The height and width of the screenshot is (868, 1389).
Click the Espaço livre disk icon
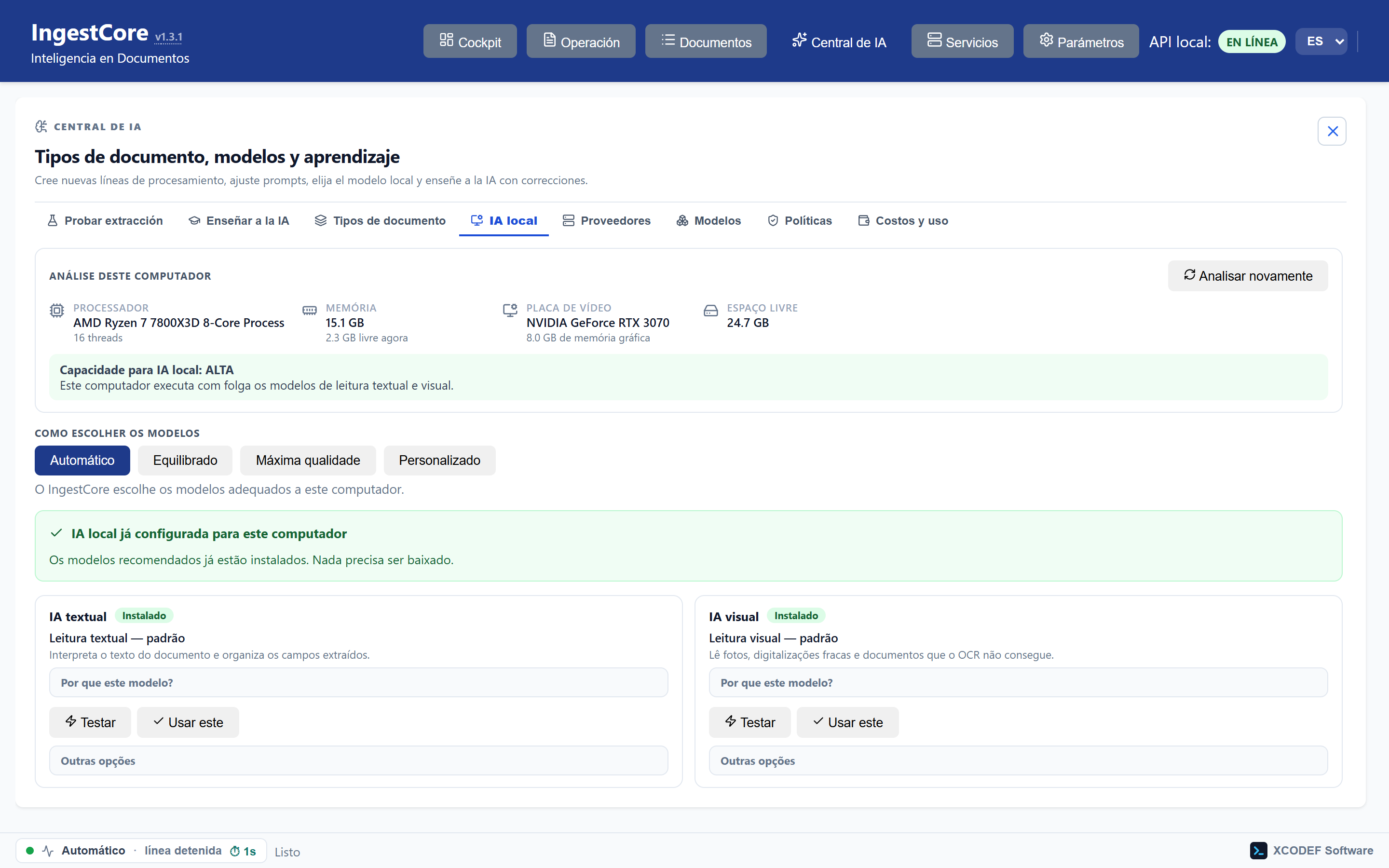pyautogui.click(x=710, y=311)
